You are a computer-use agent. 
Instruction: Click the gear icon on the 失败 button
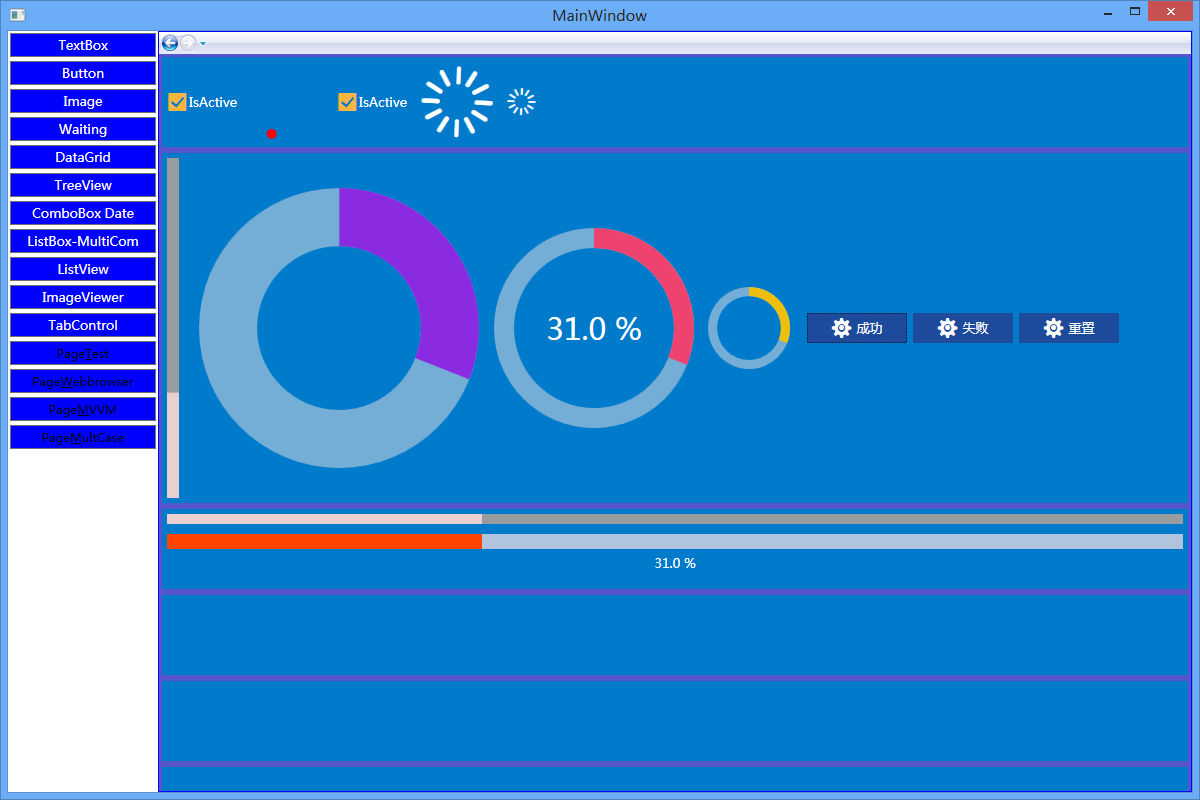(x=946, y=328)
